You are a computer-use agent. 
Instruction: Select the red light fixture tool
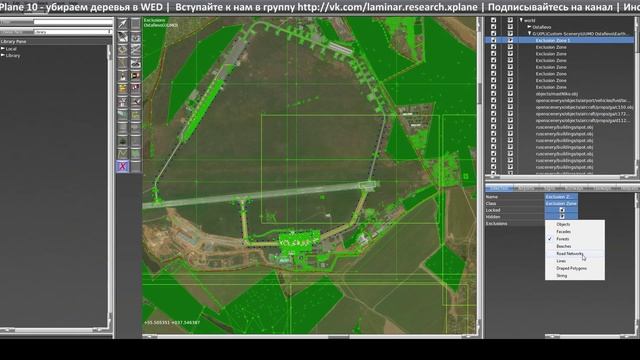[136, 88]
